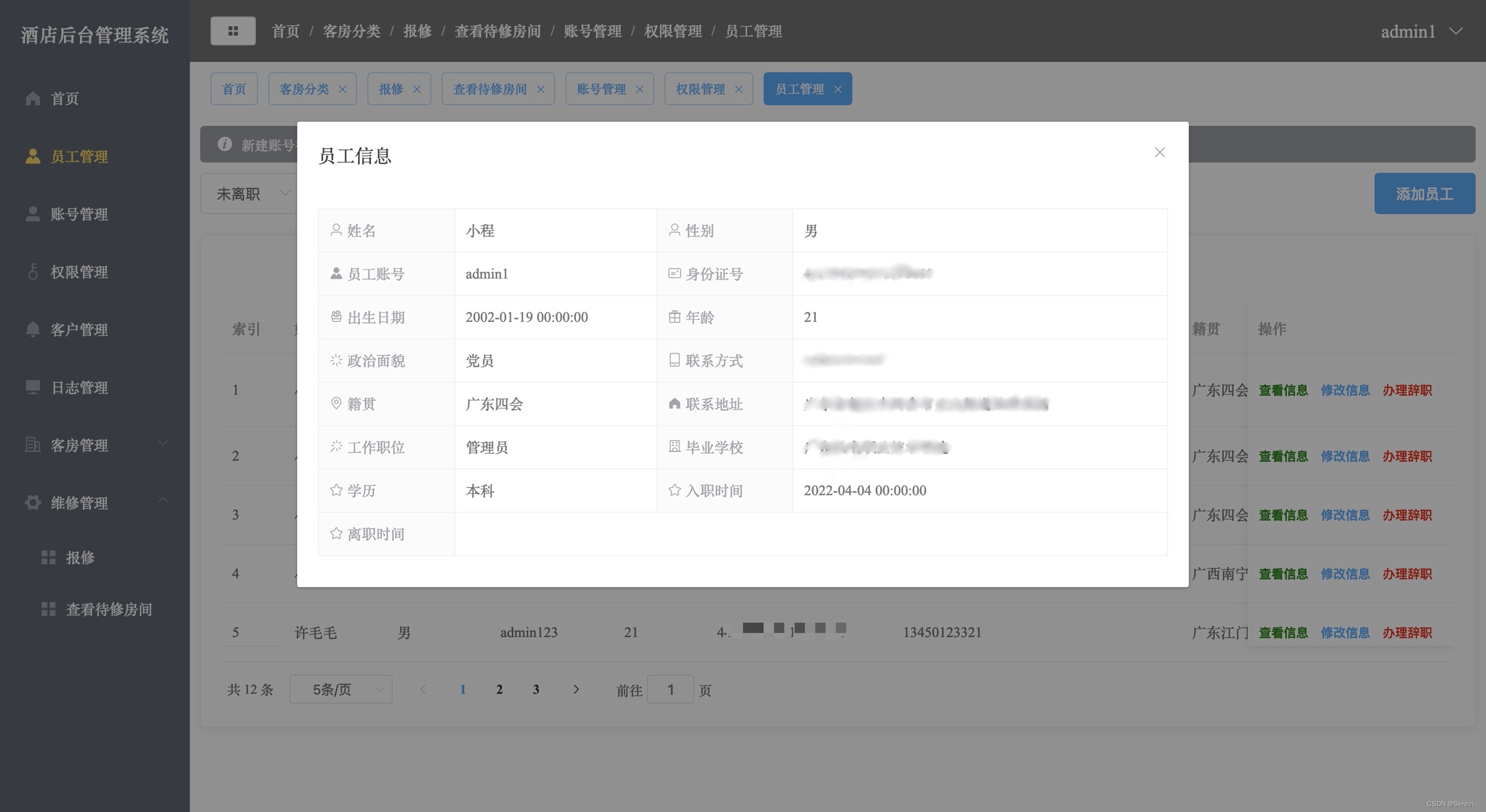The height and width of the screenshot is (812, 1486).
Task: Click the 2022-04-04 00:00:00 入职时间 value
Action: [x=865, y=490]
